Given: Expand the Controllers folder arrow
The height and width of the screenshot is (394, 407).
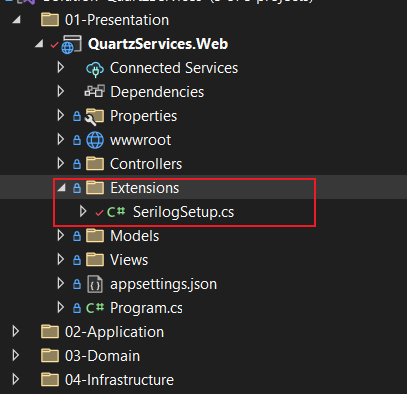Looking at the screenshot, I should pyautogui.click(x=61, y=164).
